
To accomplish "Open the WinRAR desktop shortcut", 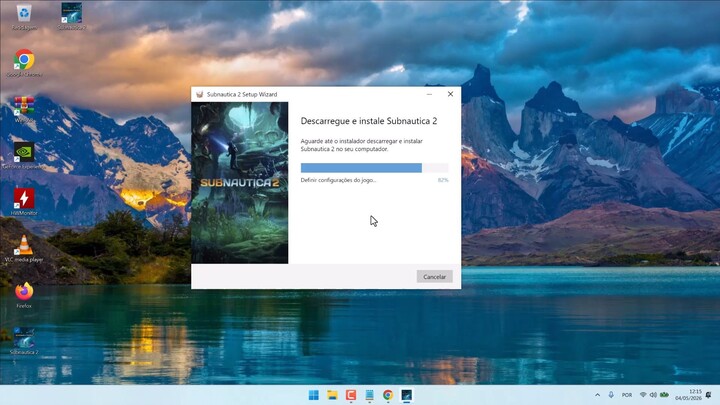I will (24, 109).
